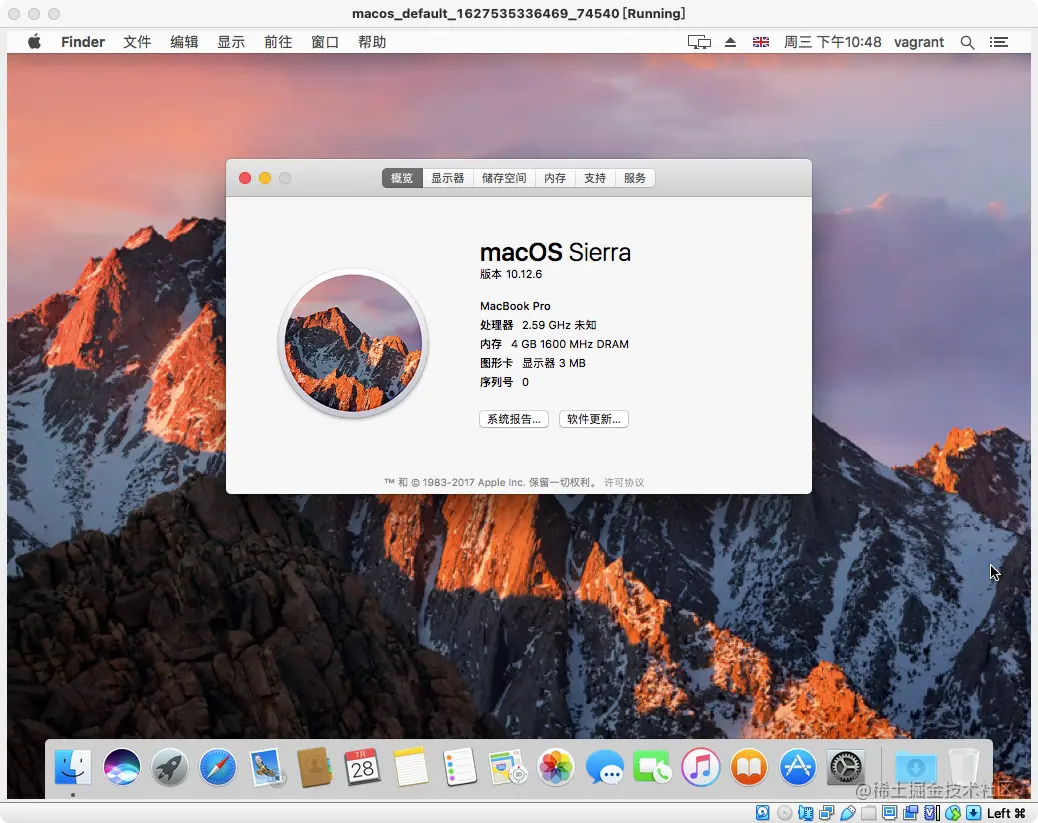Open Notification Center list icon

[999, 42]
